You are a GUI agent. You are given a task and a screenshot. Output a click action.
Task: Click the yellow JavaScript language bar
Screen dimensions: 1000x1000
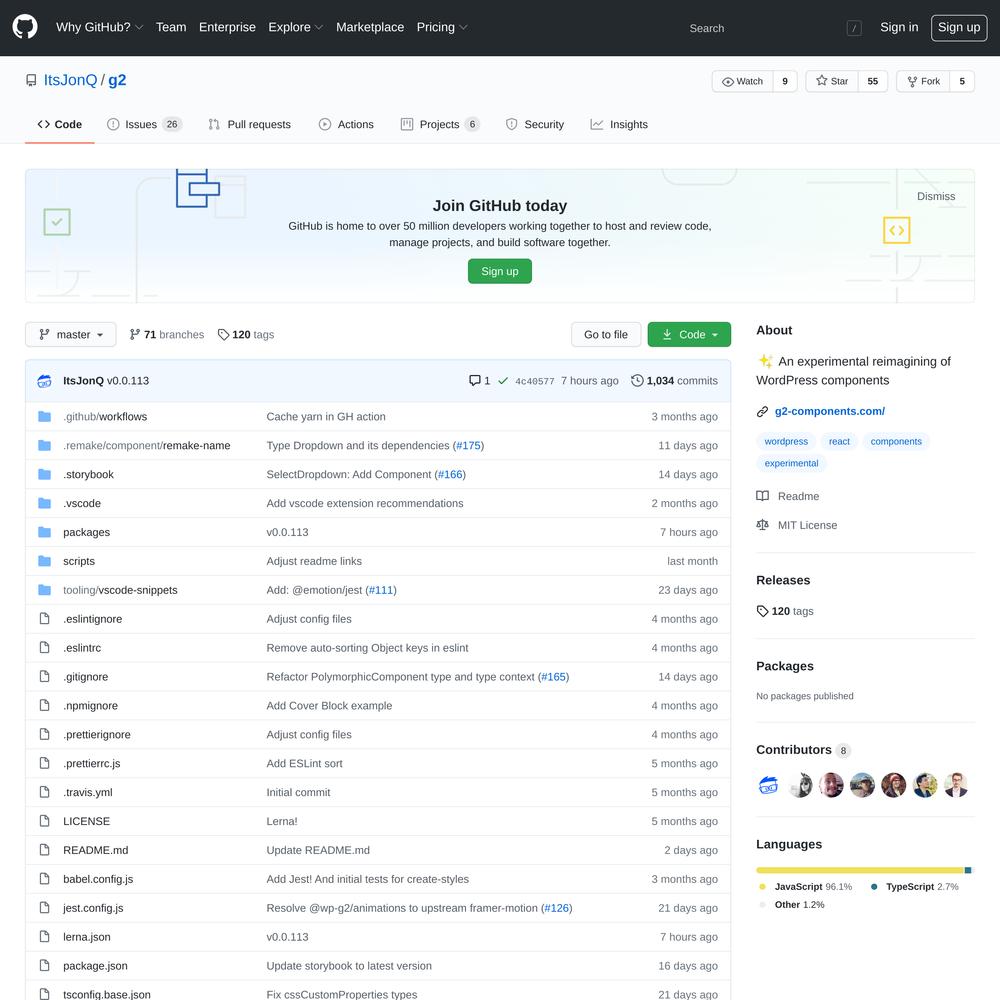[859, 870]
